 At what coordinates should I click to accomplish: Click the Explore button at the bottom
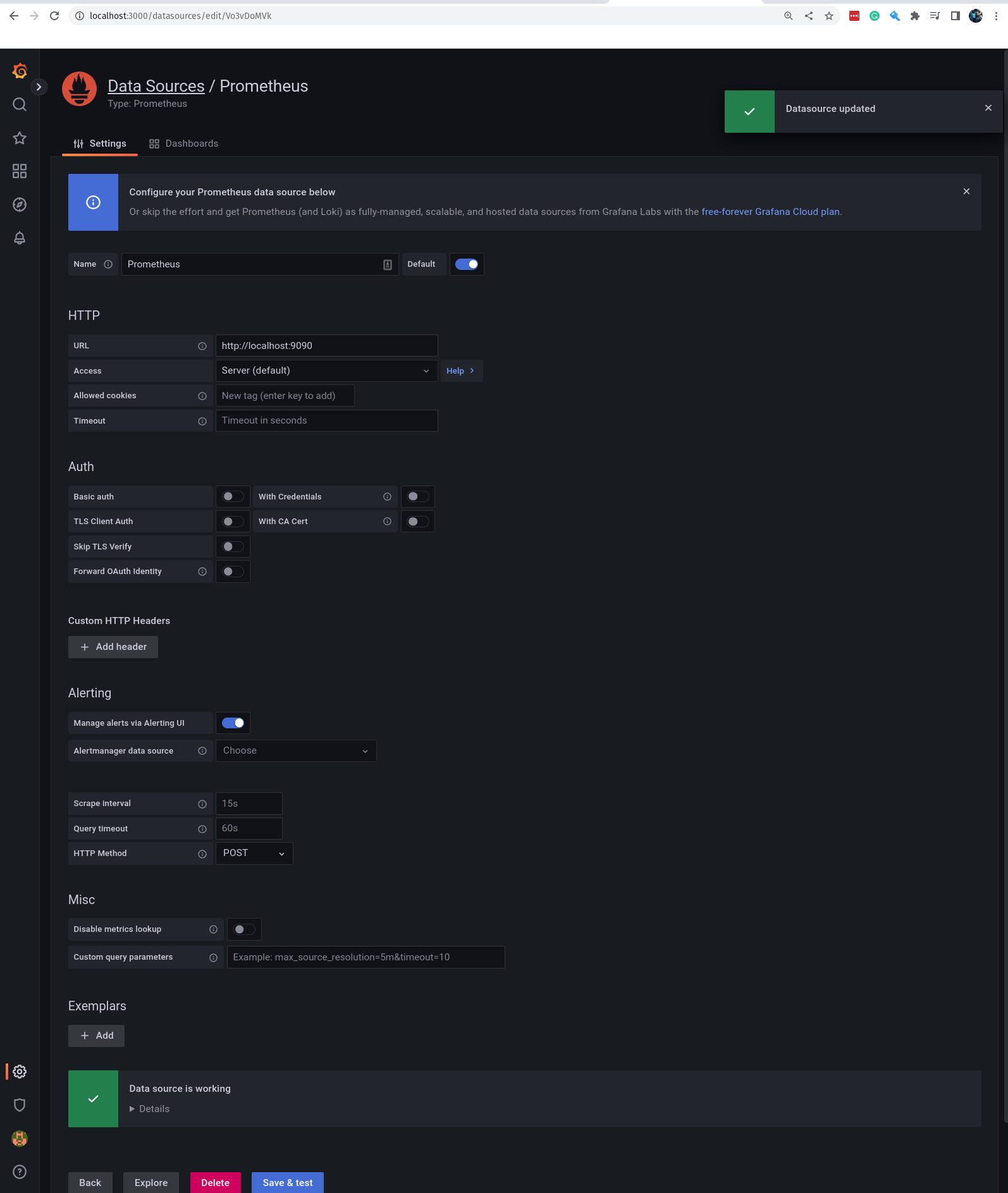click(x=151, y=1183)
